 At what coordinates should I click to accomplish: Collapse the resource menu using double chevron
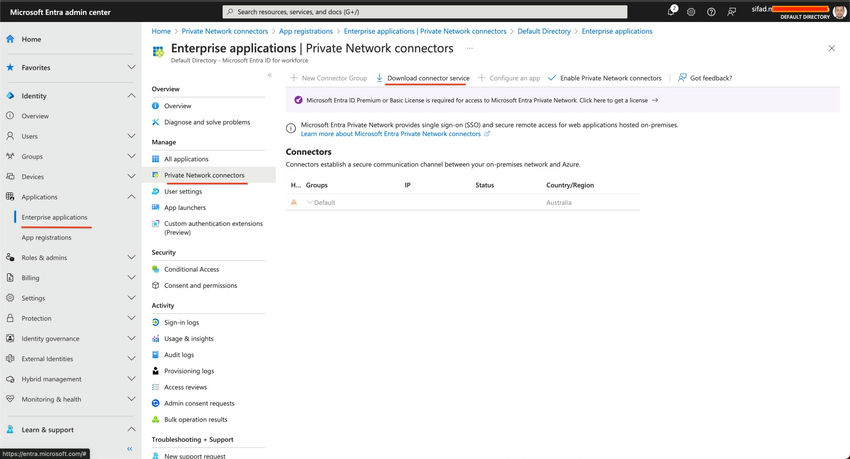point(269,75)
